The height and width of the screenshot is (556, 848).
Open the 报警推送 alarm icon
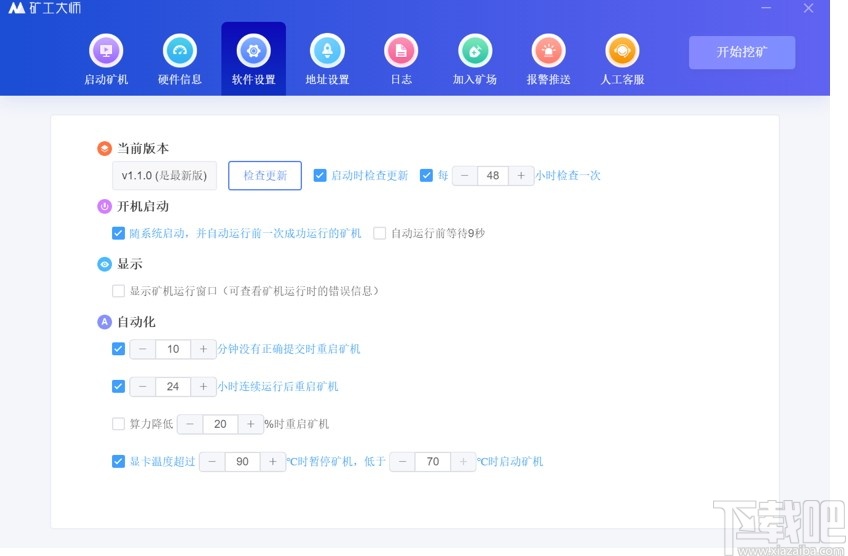click(x=548, y=51)
